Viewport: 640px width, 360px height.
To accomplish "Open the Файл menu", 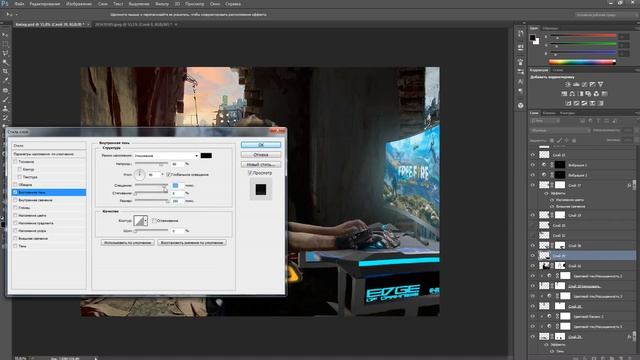I will [x=19, y=4].
